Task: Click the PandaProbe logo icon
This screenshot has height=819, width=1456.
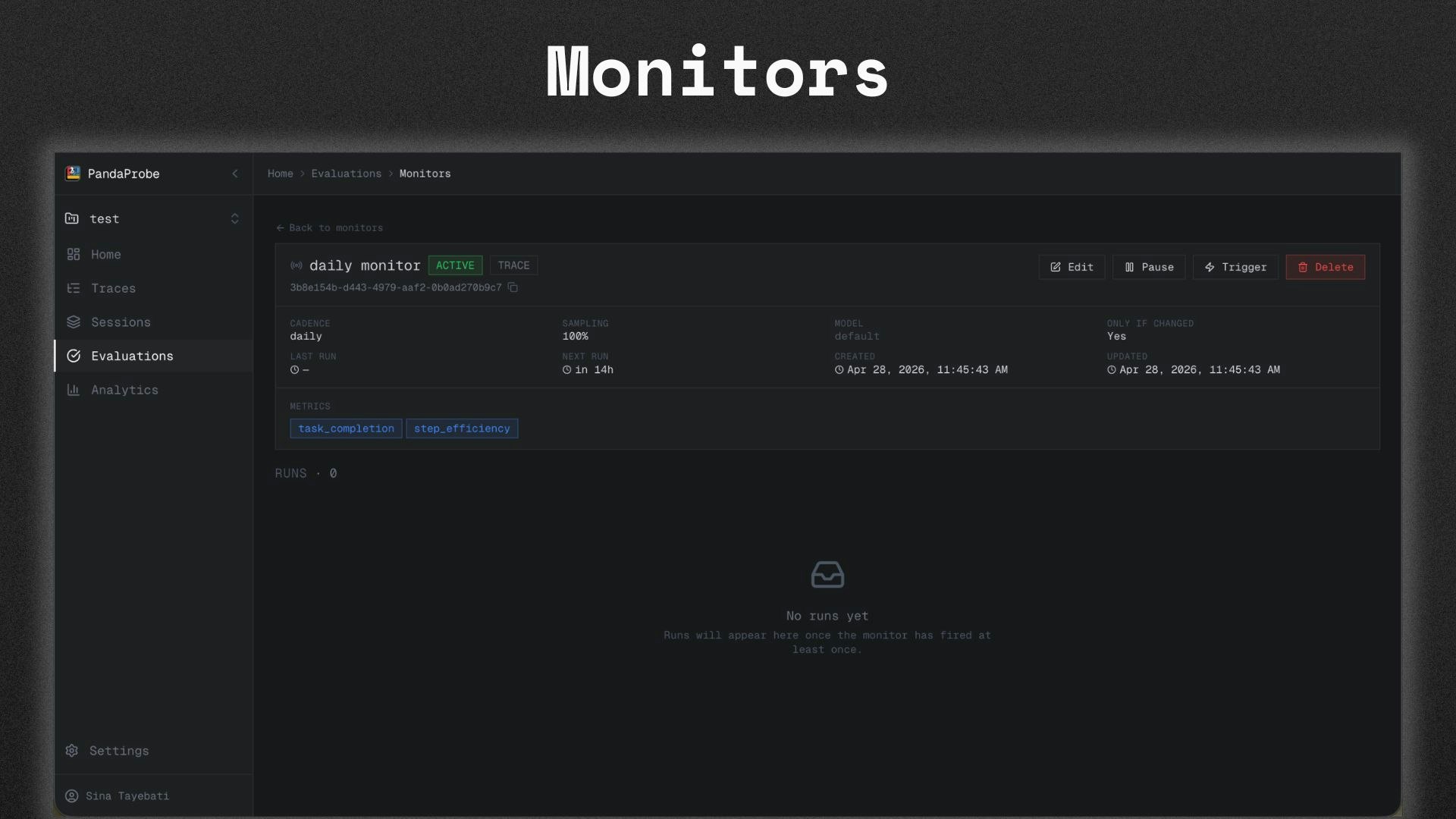Action: pyautogui.click(x=73, y=174)
